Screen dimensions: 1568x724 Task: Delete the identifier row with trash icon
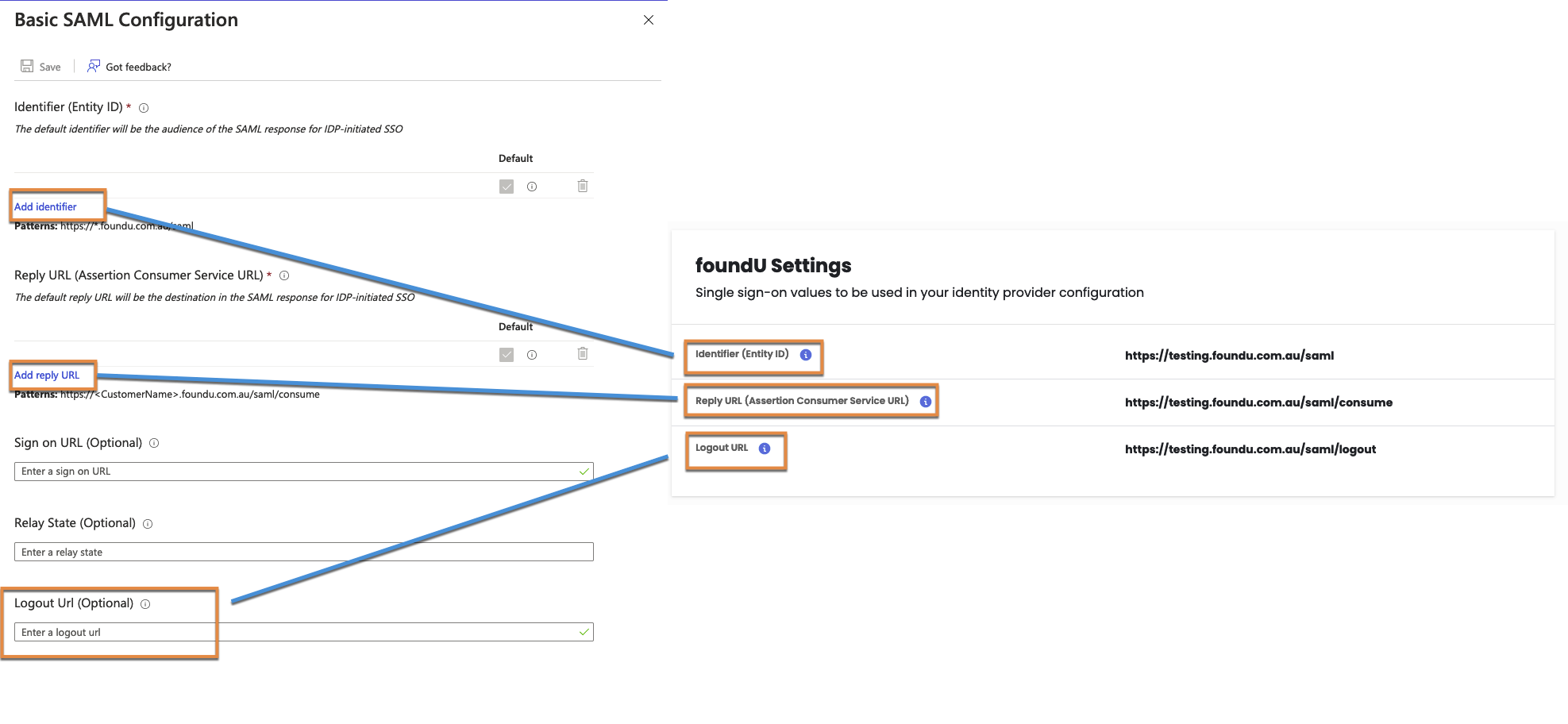coord(583,186)
